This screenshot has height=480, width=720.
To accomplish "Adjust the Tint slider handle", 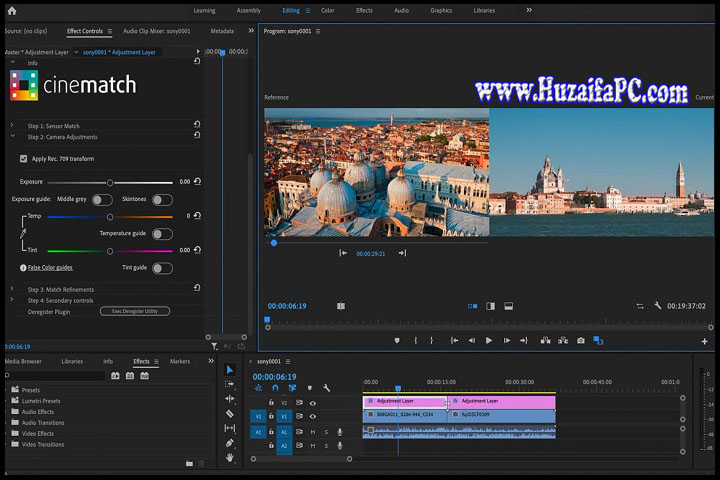I will [110, 251].
